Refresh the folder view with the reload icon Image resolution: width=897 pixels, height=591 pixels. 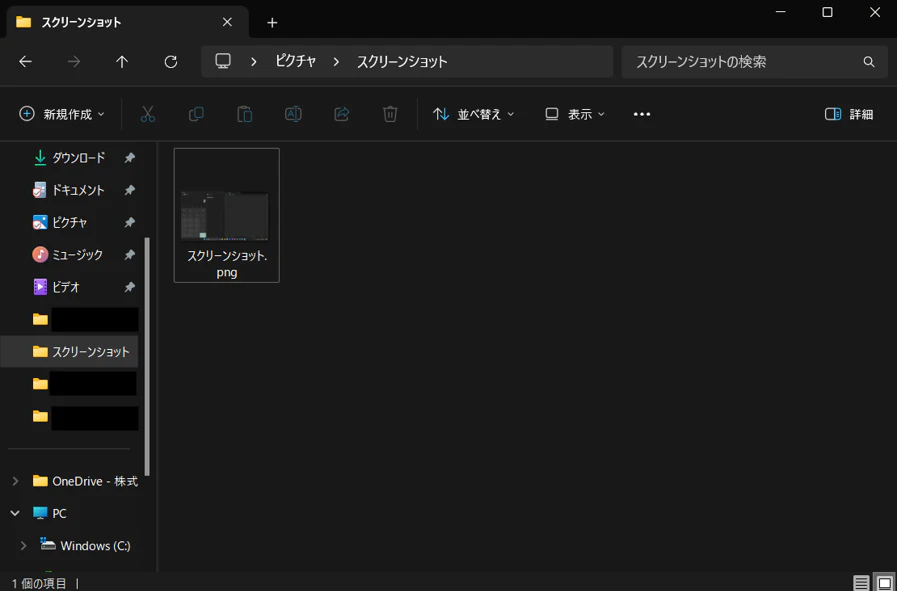pyautogui.click(x=170, y=61)
